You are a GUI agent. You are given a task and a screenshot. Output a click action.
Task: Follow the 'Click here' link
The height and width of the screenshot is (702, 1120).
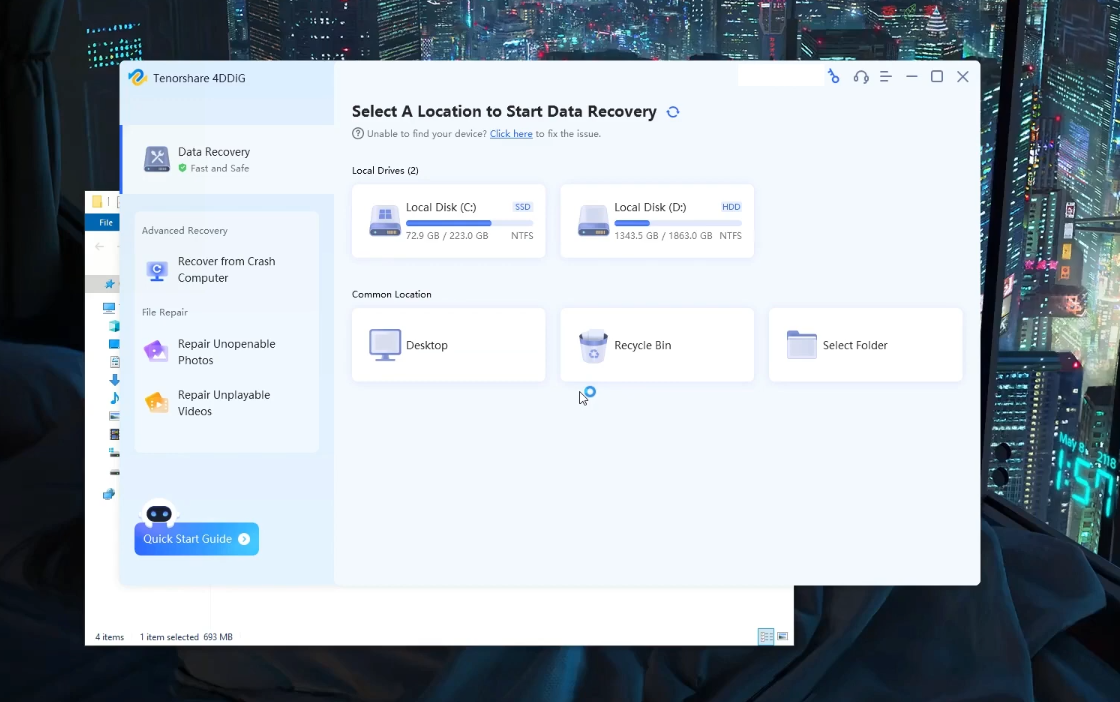click(511, 134)
